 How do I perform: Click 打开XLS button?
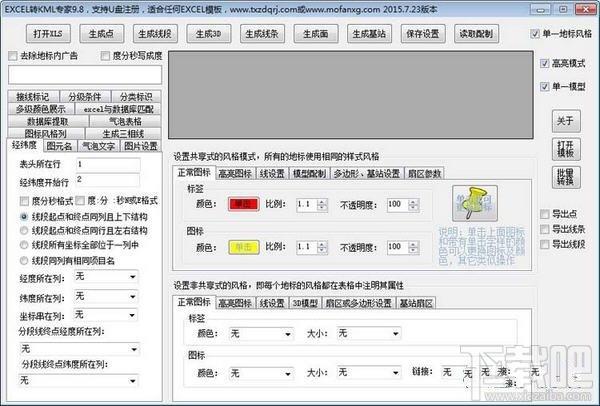pyautogui.click(x=48, y=34)
